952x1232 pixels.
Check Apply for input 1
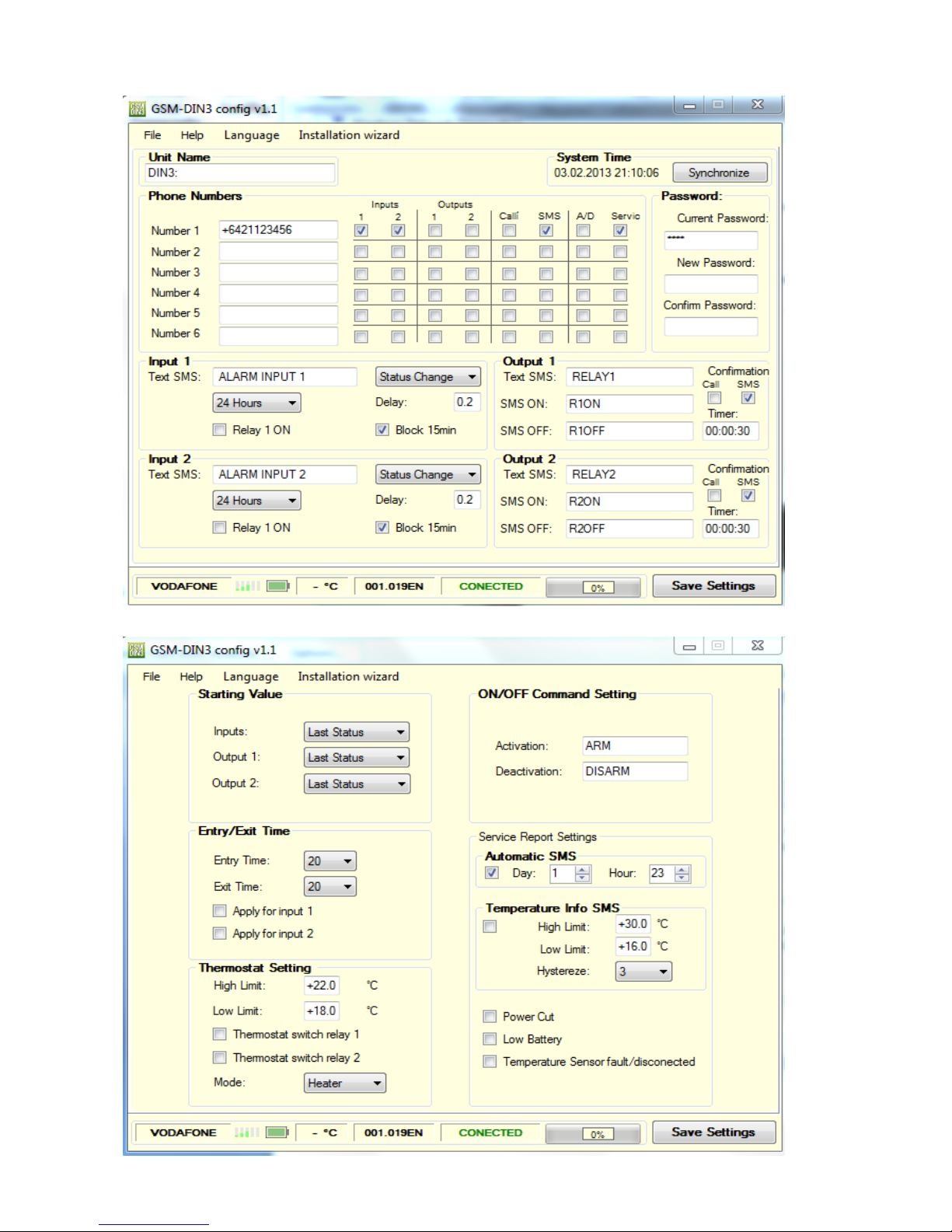tap(220, 911)
